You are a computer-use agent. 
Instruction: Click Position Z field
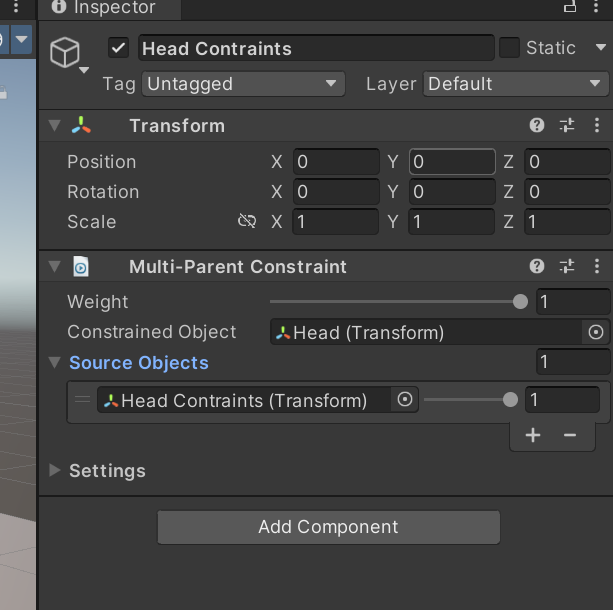pyautogui.click(x=567, y=161)
